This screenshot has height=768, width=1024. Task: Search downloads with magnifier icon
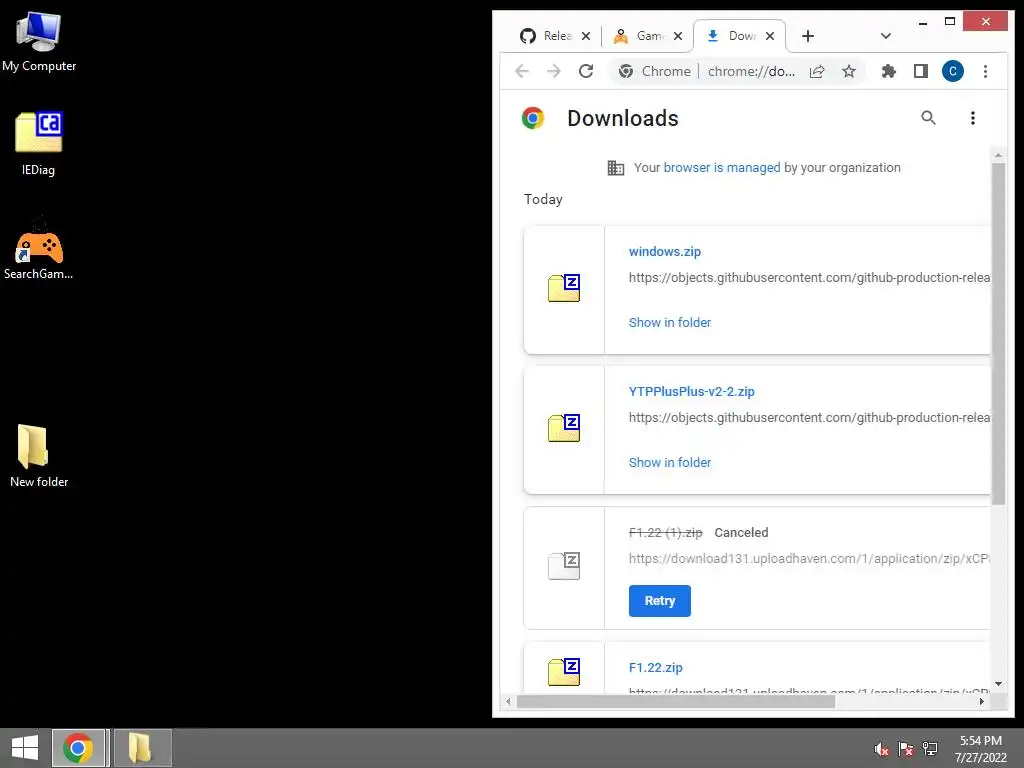(x=928, y=118)
